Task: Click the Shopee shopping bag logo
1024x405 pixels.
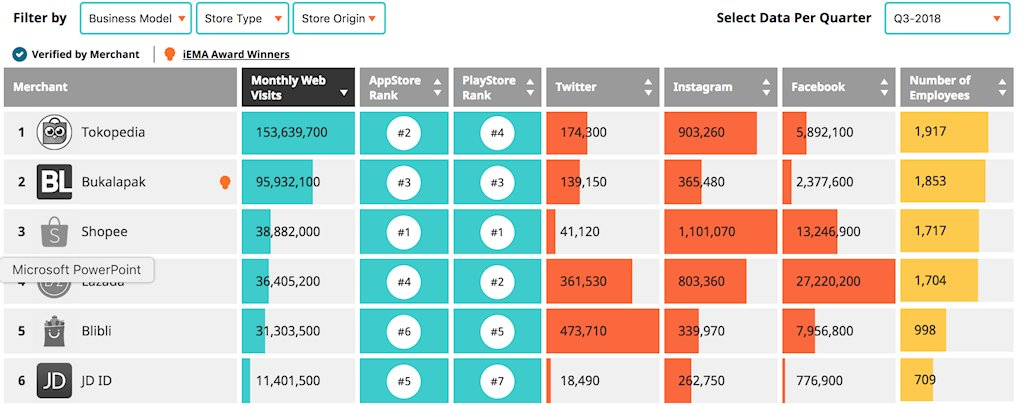Action: (53, 231)
